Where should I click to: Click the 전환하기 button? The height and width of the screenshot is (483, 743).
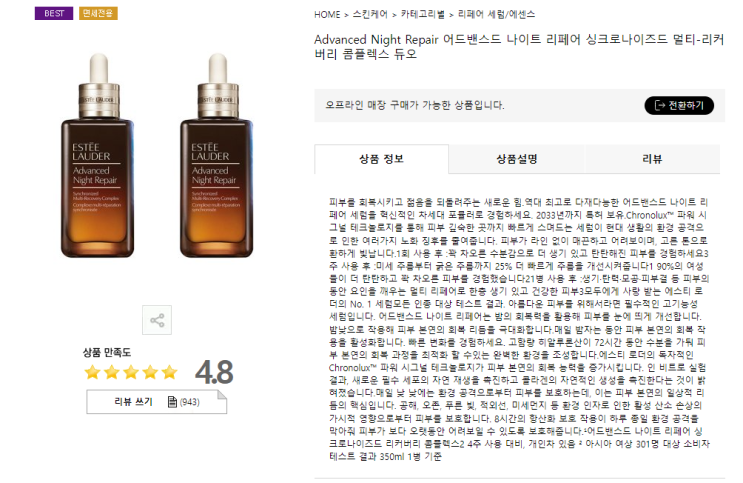point(679,105)
